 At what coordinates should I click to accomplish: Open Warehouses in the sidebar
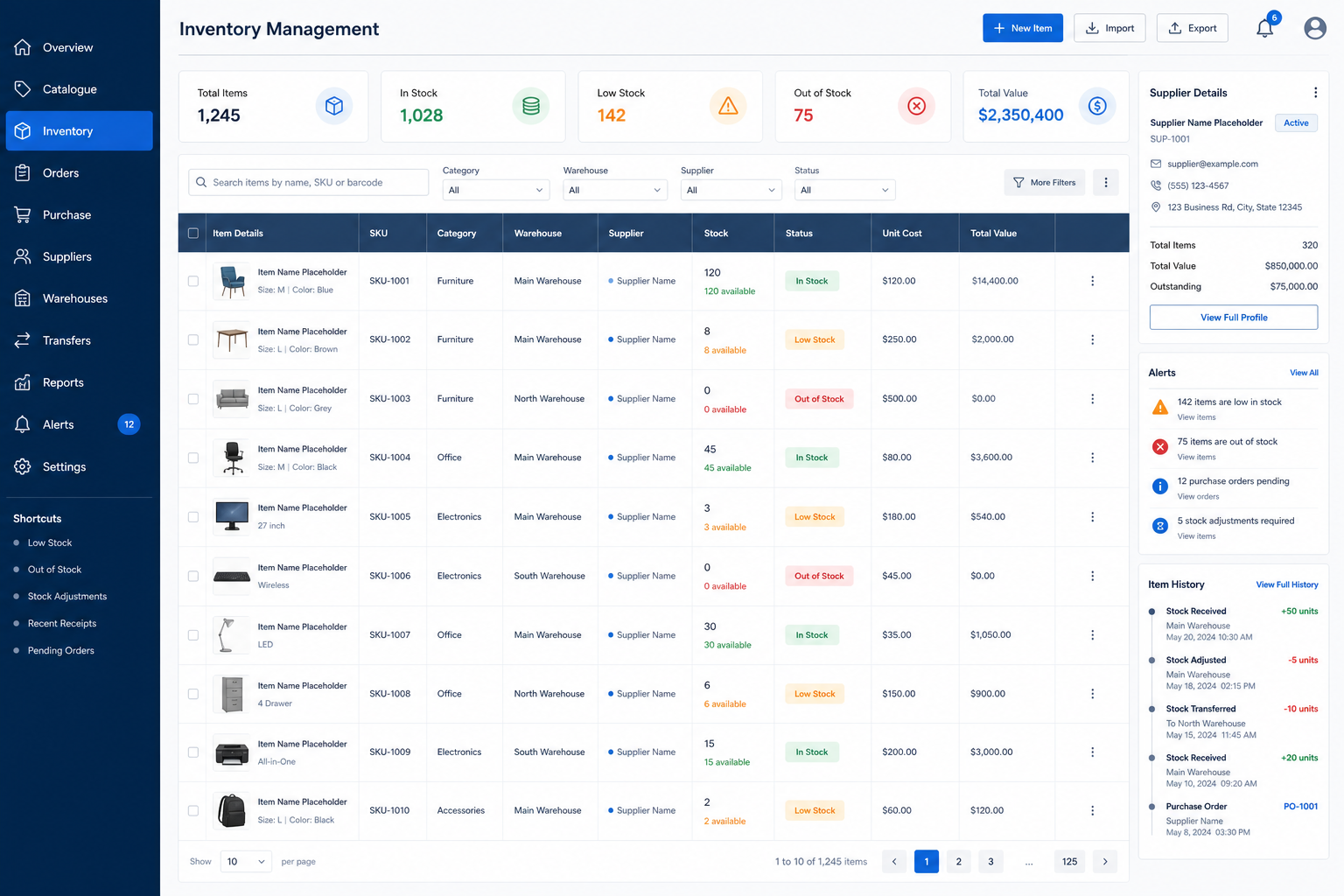tap(80, 298)
